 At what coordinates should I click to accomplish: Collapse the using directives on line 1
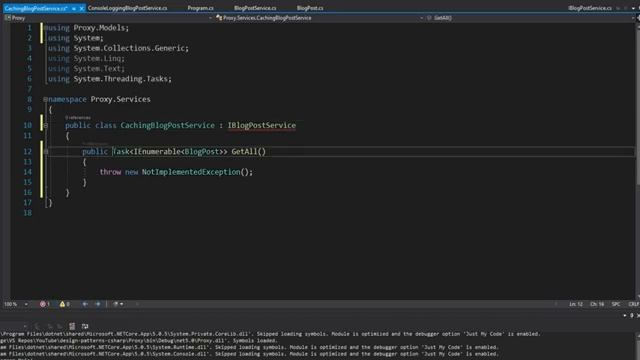(x=45, y=28)
